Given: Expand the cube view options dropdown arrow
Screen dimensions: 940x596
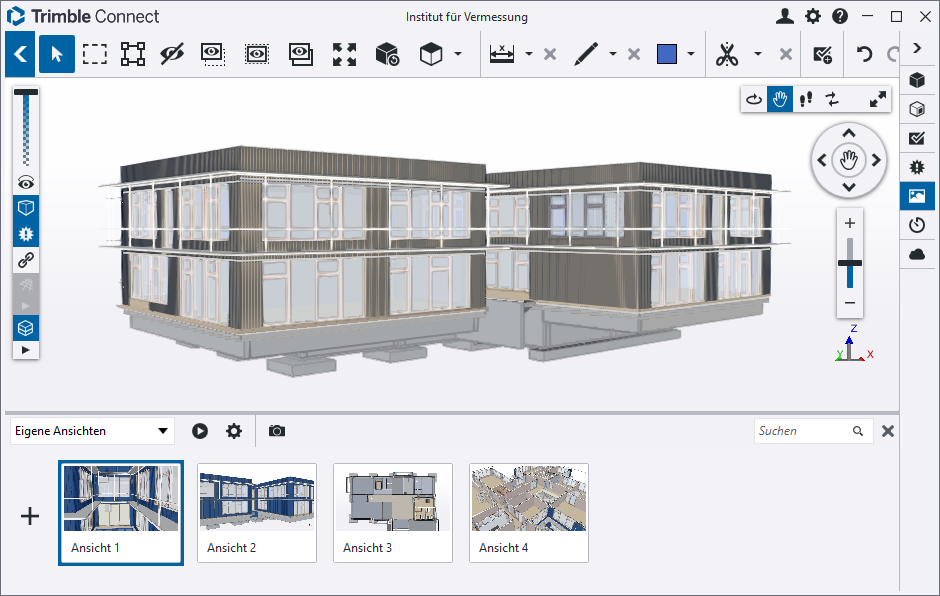Looking at the screenshot, I should (458, 54).
